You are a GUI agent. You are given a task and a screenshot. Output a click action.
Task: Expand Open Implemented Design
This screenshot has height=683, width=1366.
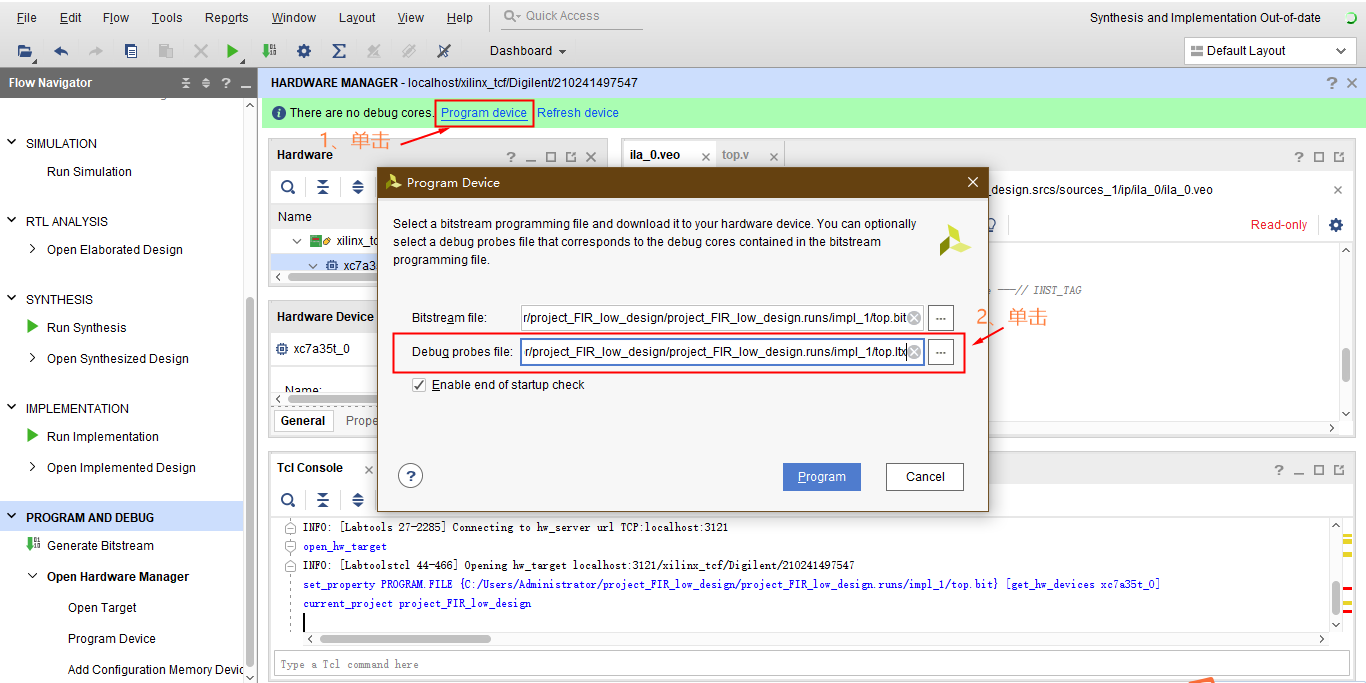pyautogui.click(x=33, y=468)
